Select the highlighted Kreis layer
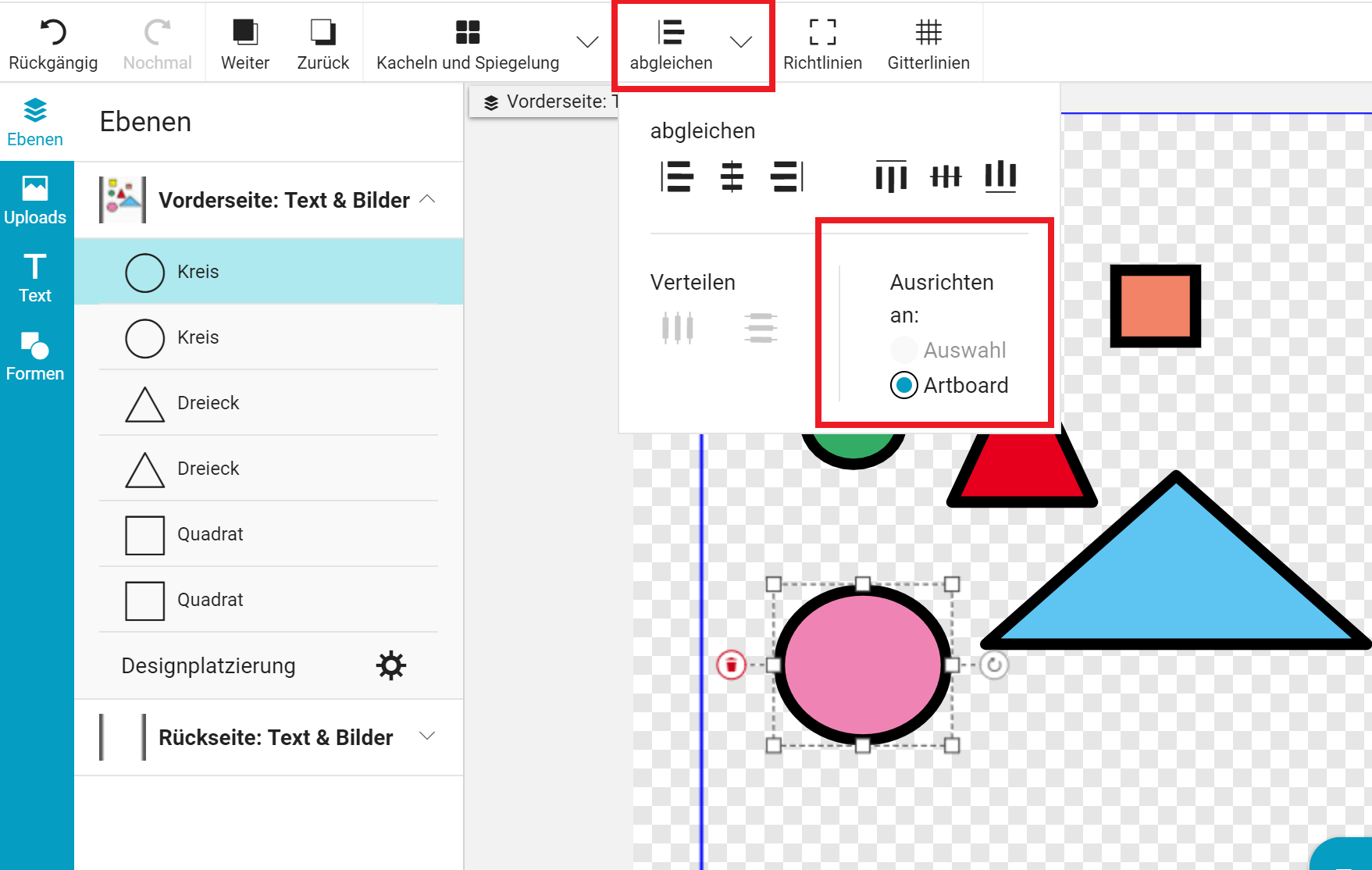The height and width of the screenshot is (870, 1372). (x=269, y=272)
